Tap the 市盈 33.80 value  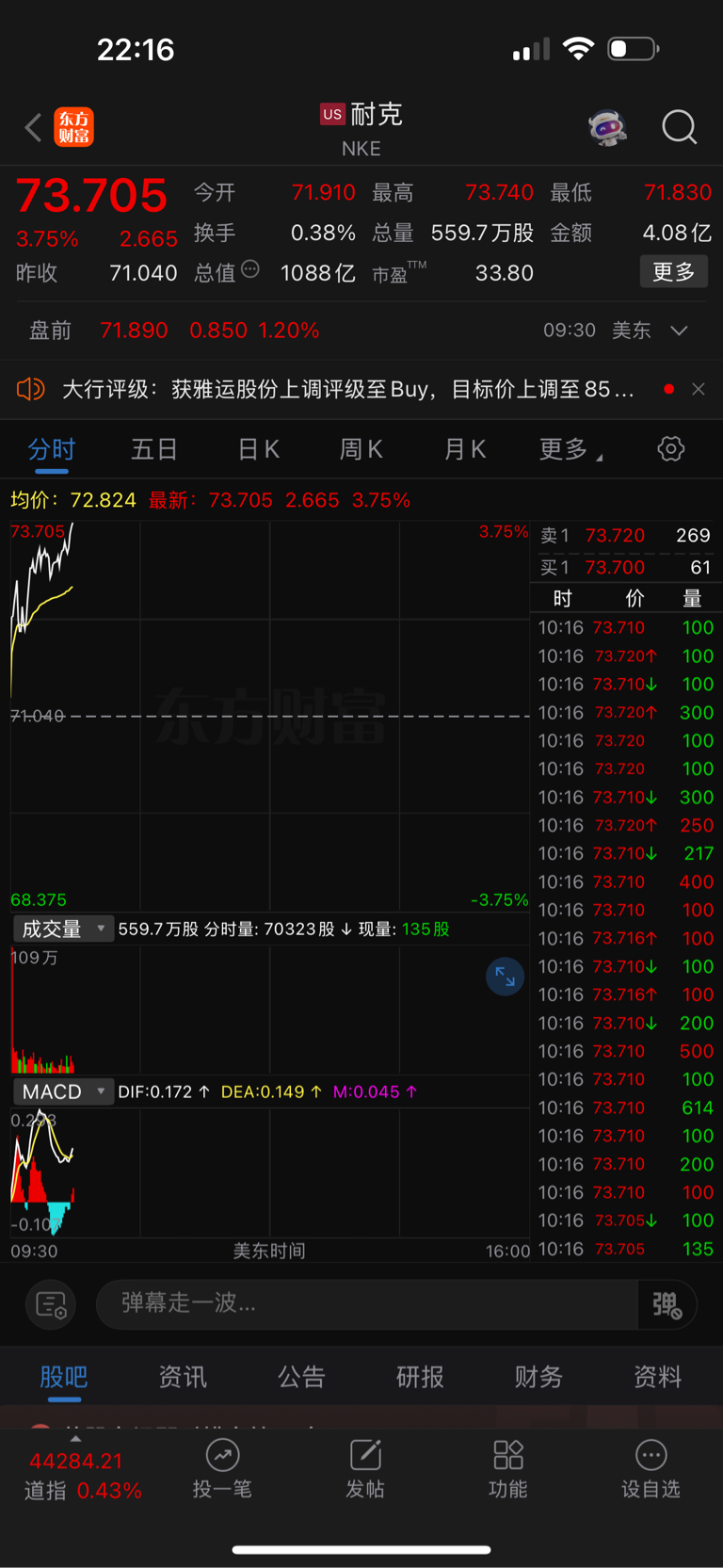[x=505, y=273]
